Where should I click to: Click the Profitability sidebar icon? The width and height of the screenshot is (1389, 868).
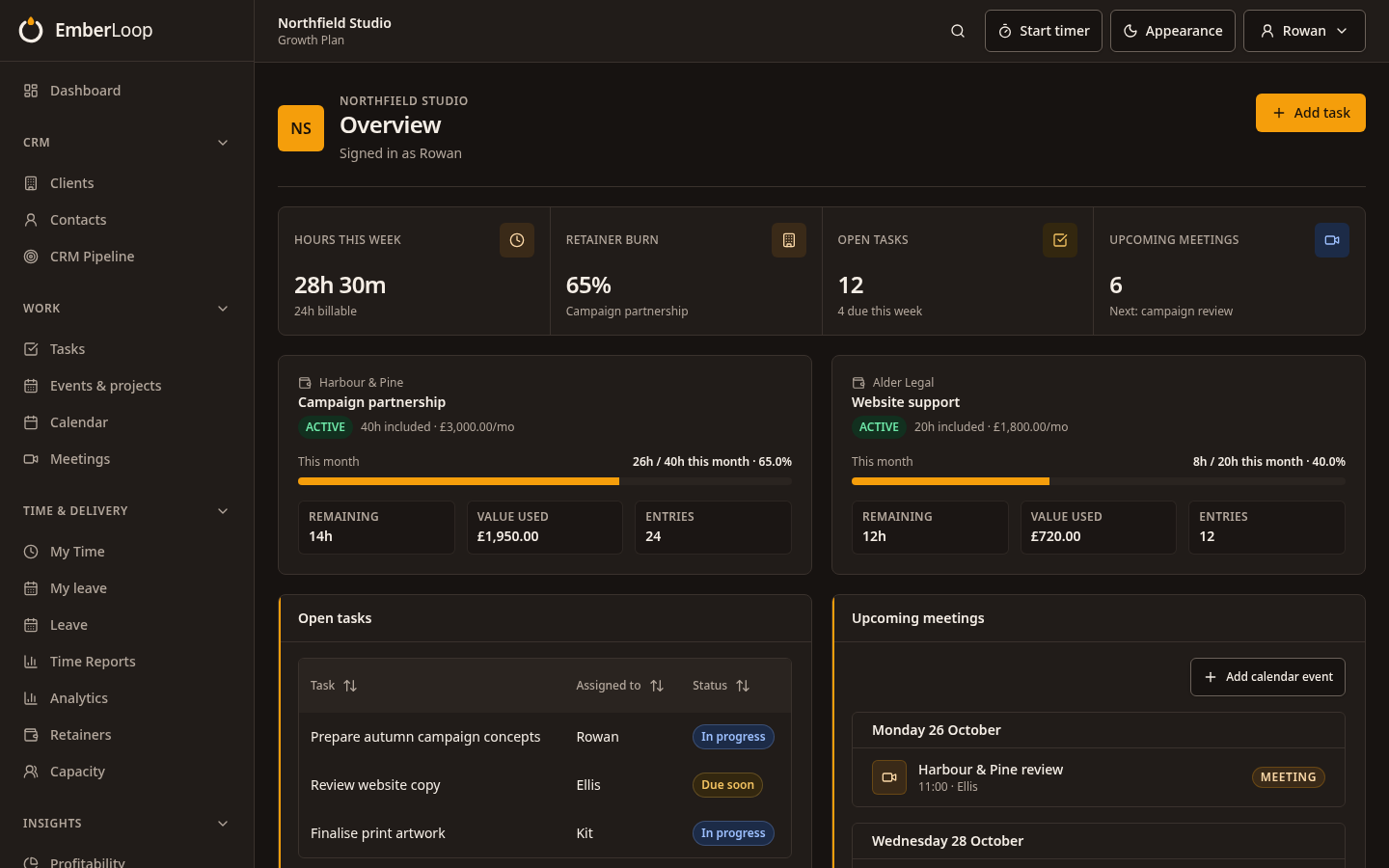(31, 862)
